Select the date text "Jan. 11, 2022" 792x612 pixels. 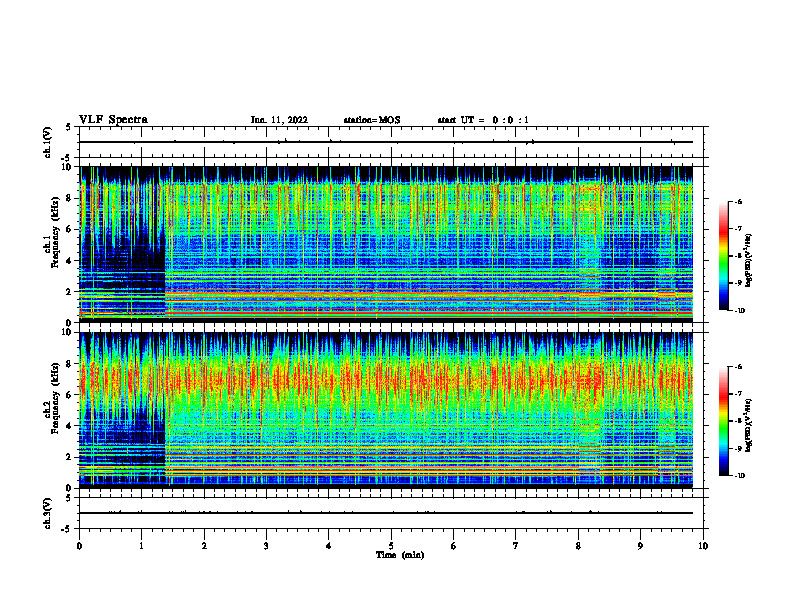point(279,120)
